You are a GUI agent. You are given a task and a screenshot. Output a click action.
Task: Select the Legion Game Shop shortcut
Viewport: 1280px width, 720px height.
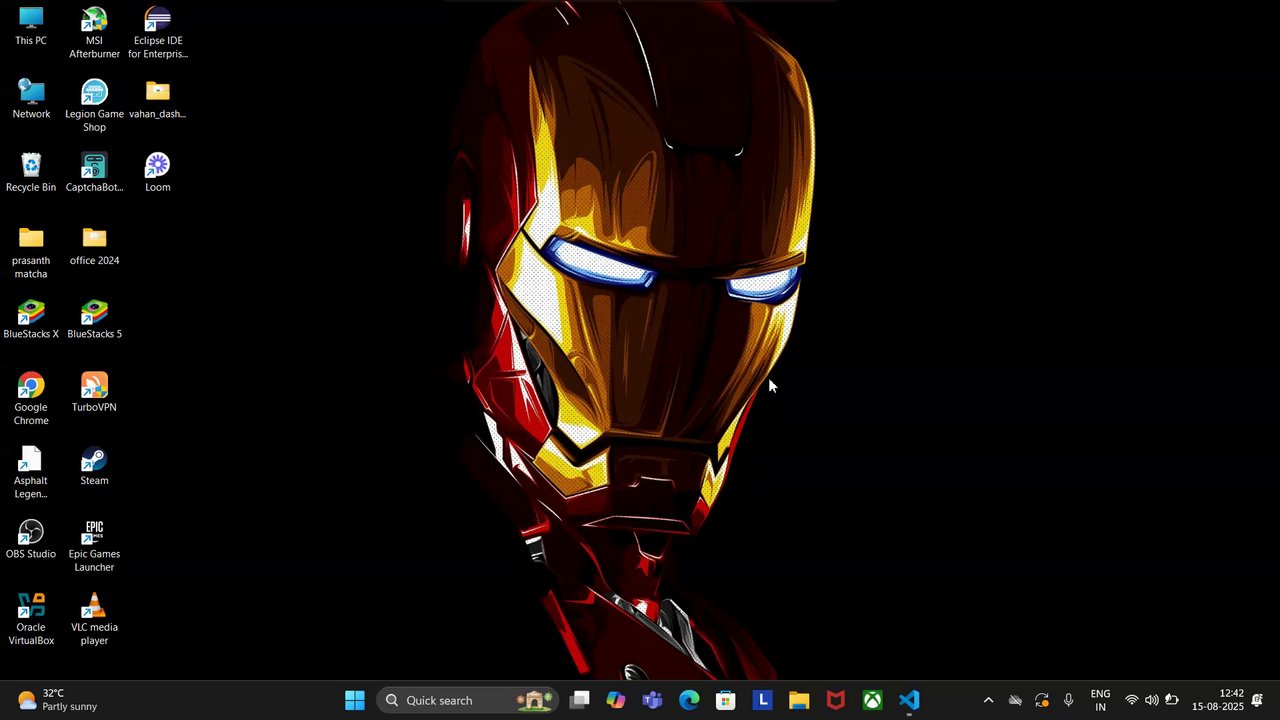pyautogui.click(x=94, y=106)
